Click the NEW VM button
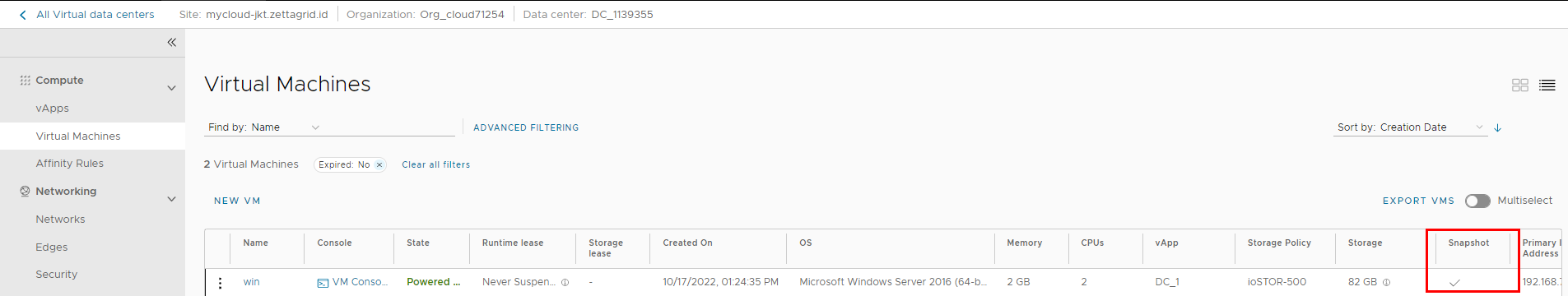The width and height of the screenshot is (1568, 296). [237, 201]
